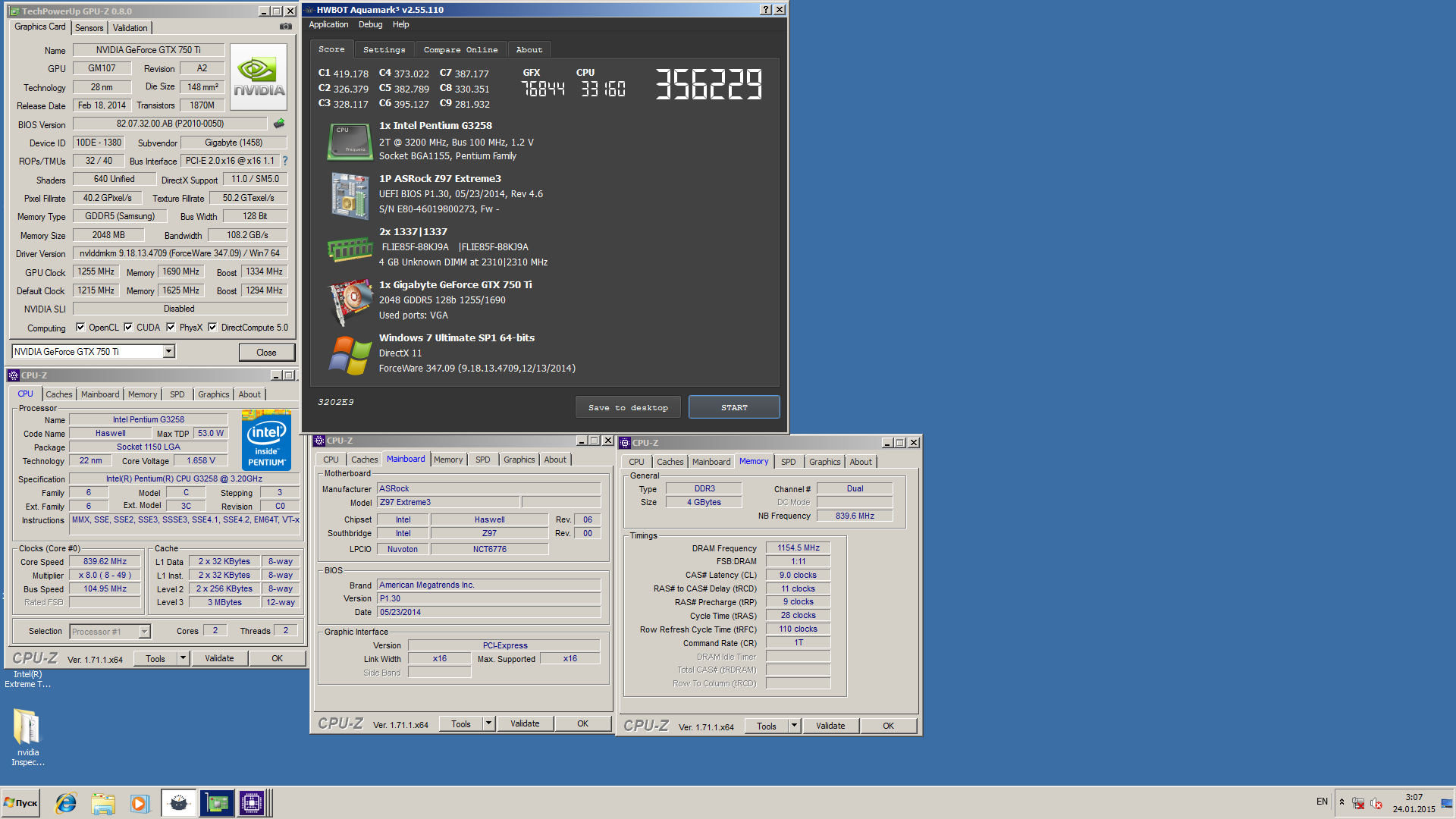This screenshot has width=1456, height=819.
Task: Click OK in the left CPU-Z window
Action: (277, 658)
